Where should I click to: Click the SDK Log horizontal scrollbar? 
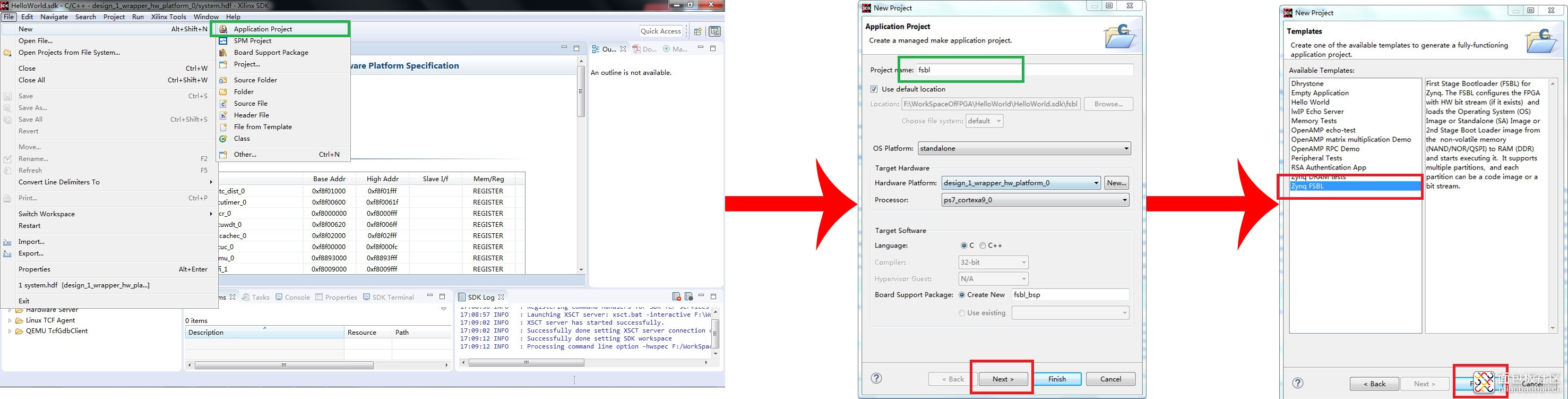[x=526, y=362]
